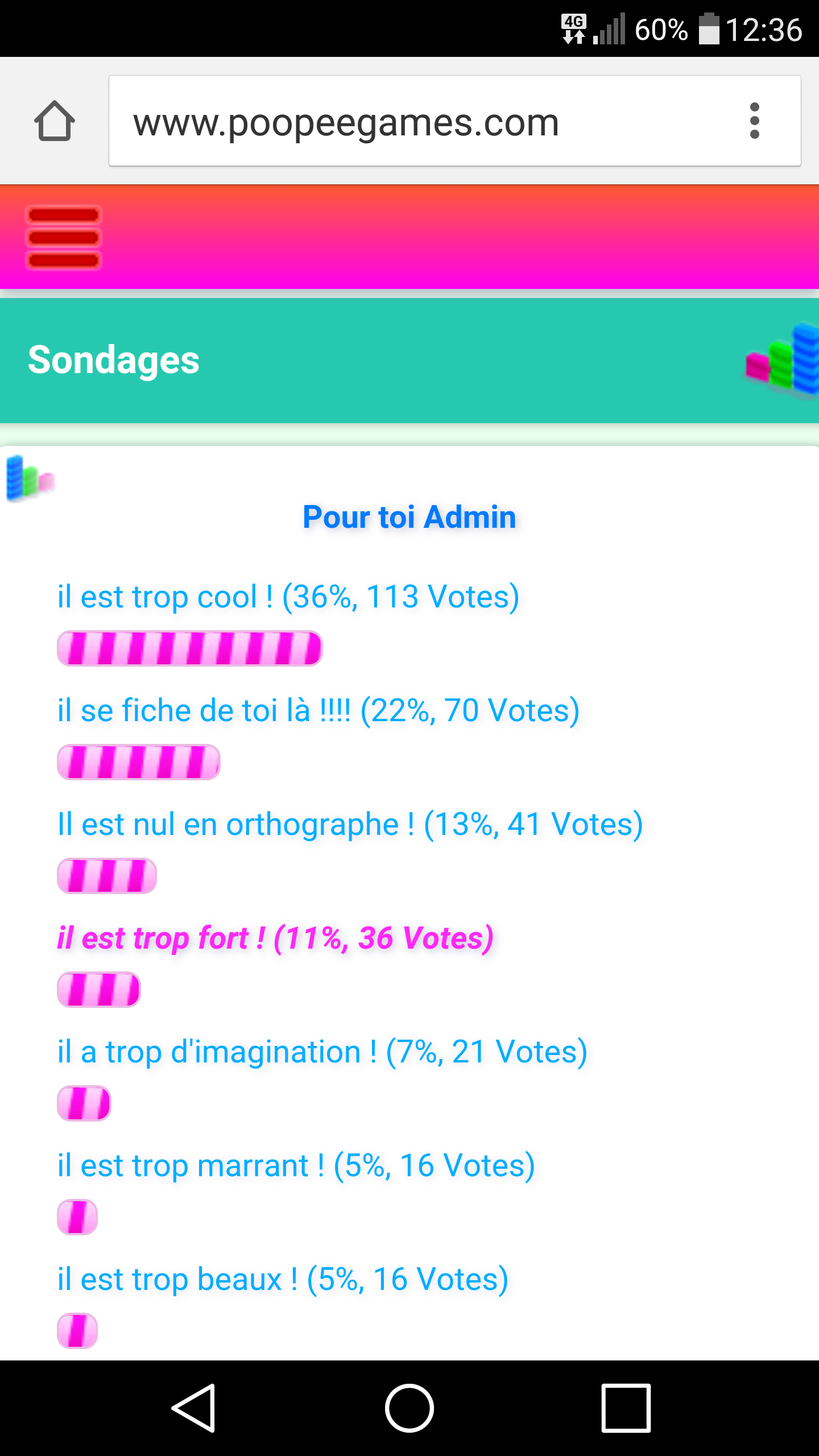Viewport: 819px width, 1456px height.
Task: Open the 'Pour toi Admin' poll title
Action: coord(409,517)
